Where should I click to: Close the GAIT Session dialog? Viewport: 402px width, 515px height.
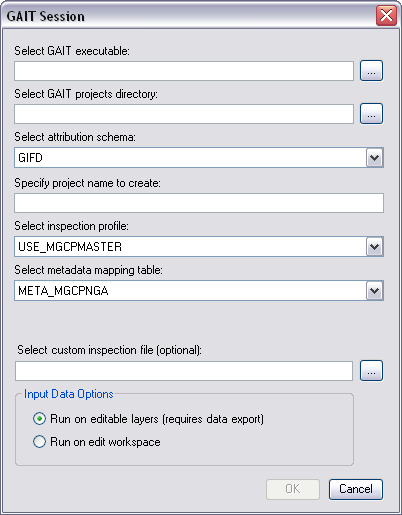click(386, 16)
